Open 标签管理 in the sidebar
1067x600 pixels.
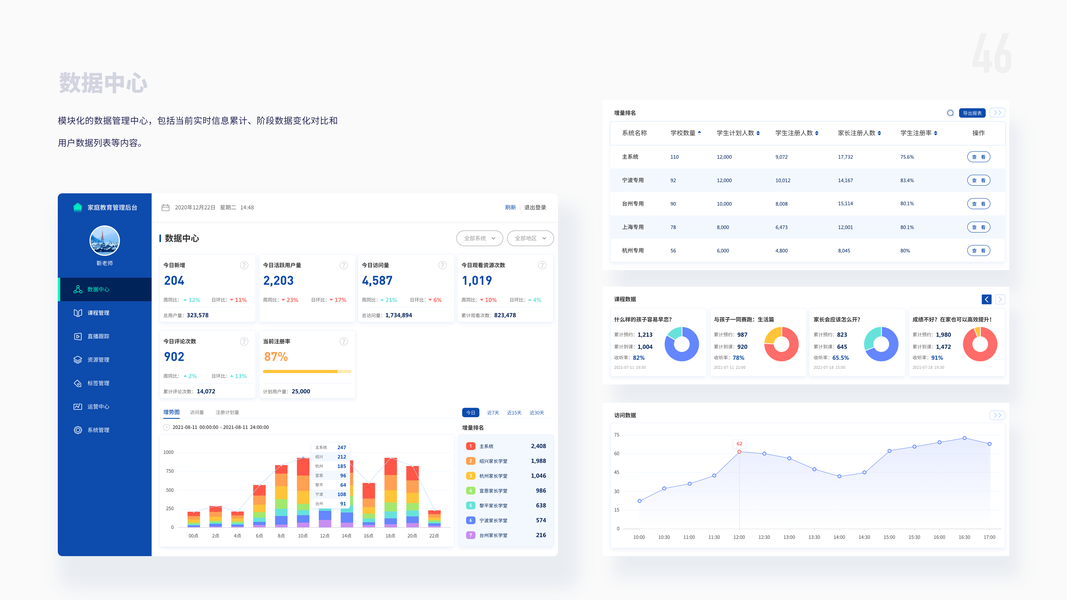click(105, 383)
